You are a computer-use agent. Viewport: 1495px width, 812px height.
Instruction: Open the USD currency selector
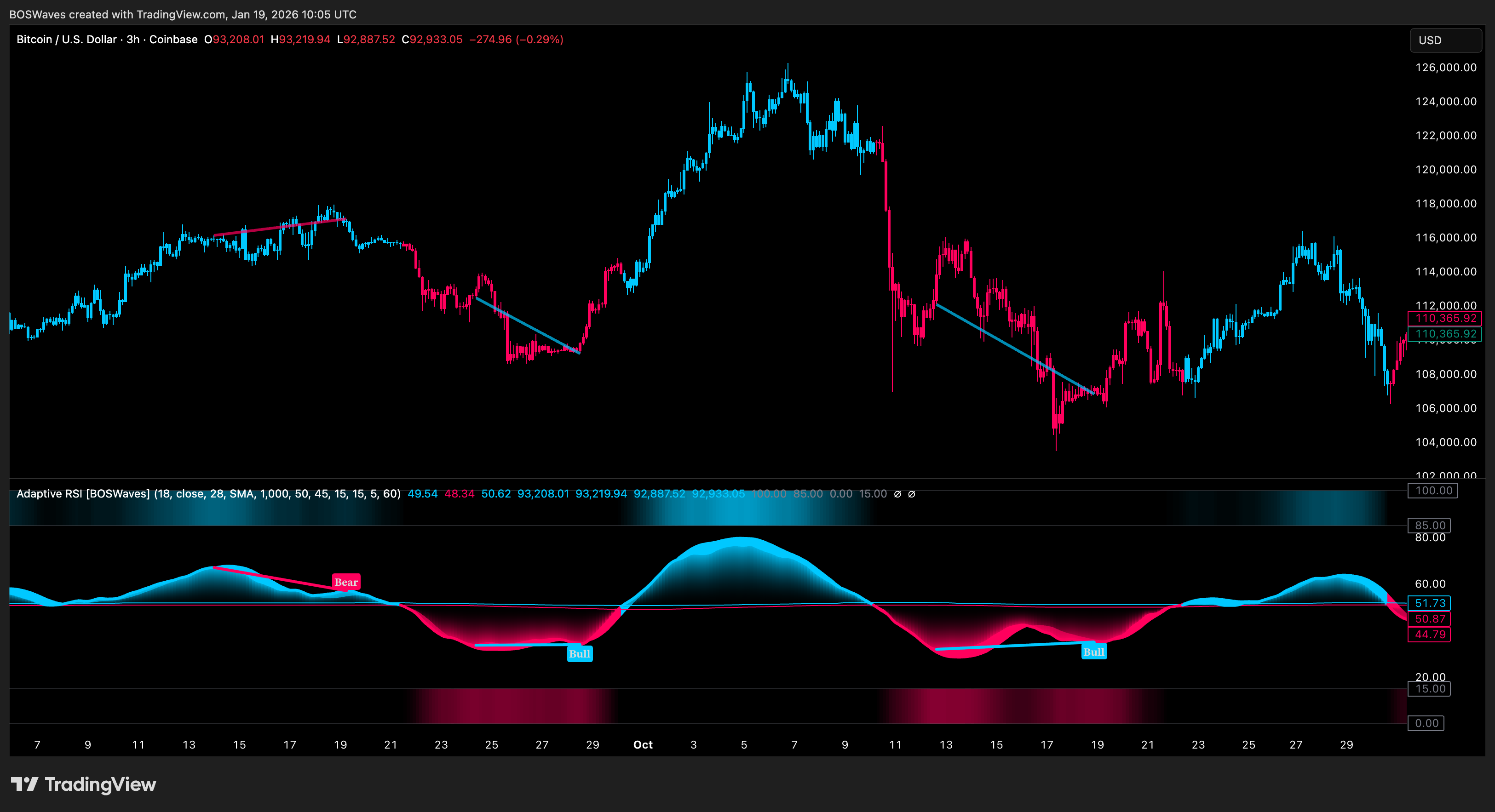[x=1445, y=40]
